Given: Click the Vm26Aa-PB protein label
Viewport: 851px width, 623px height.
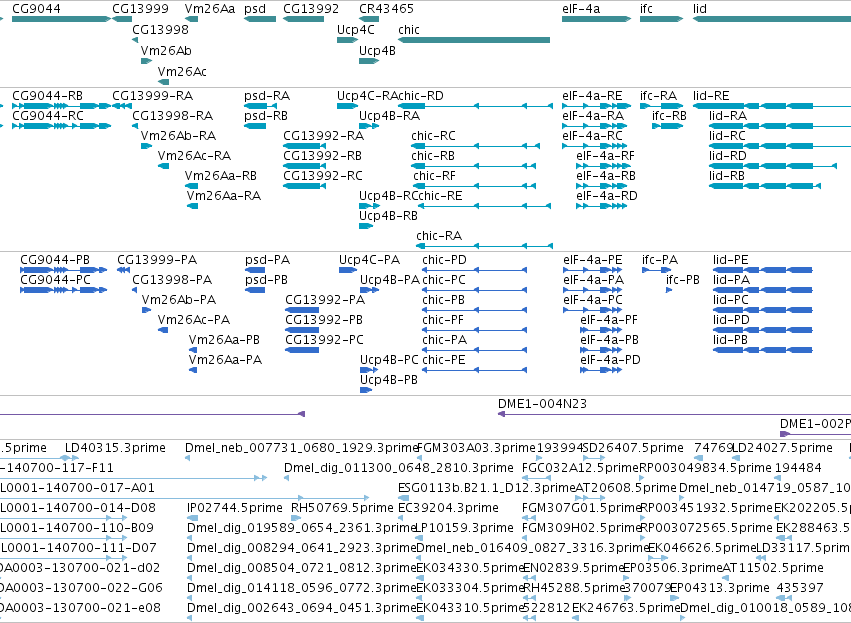Looking at the screenshot, I should 224,340.
